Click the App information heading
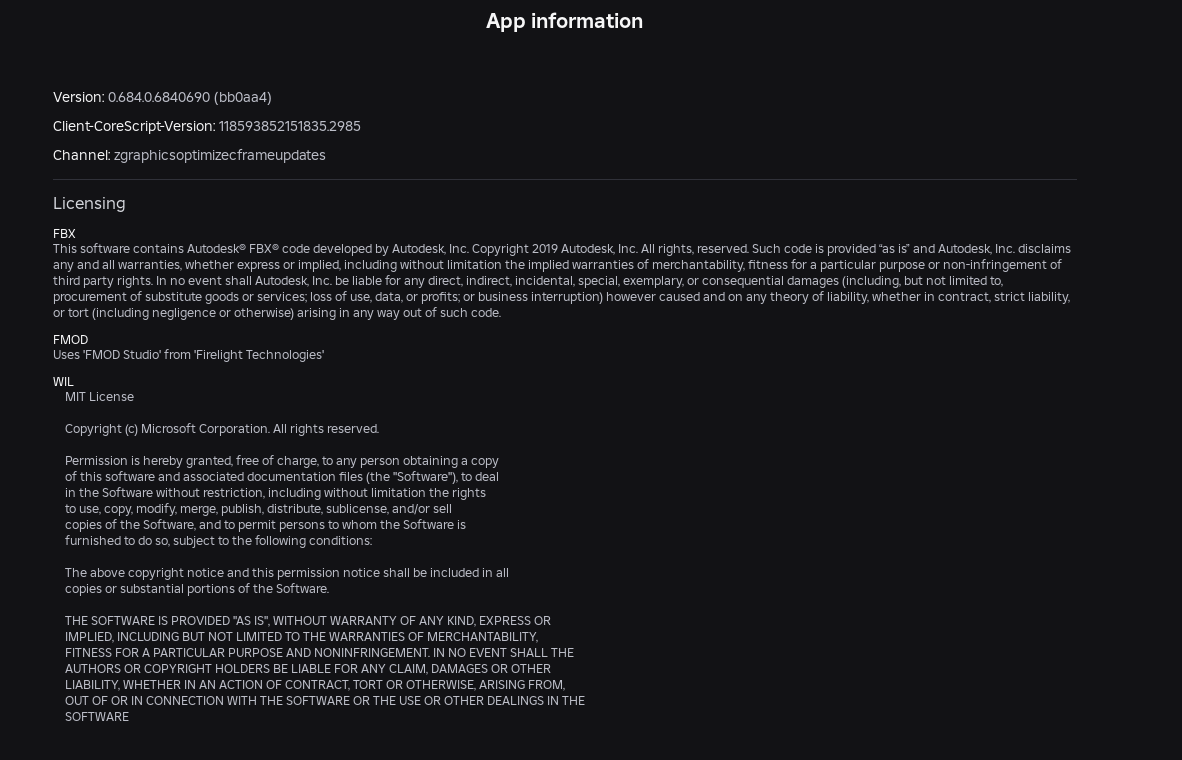This screenshot has width=1182, height=760. click(564, 21)
